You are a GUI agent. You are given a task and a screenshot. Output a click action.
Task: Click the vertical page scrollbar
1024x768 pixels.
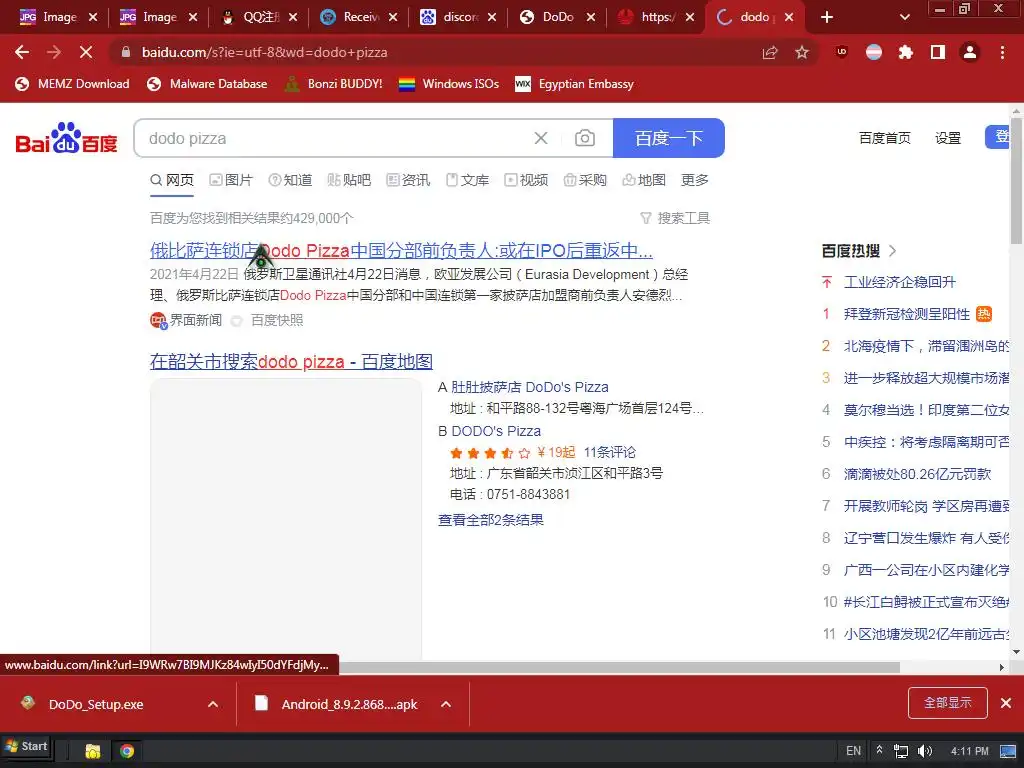1016,180
